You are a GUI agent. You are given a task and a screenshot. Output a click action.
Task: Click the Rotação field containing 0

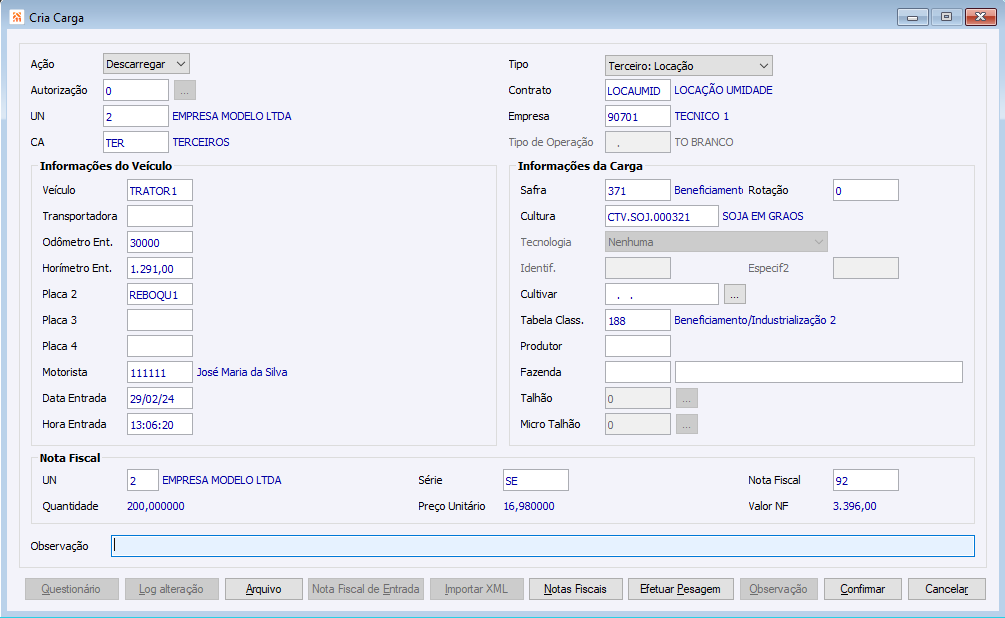click(866, 190)
